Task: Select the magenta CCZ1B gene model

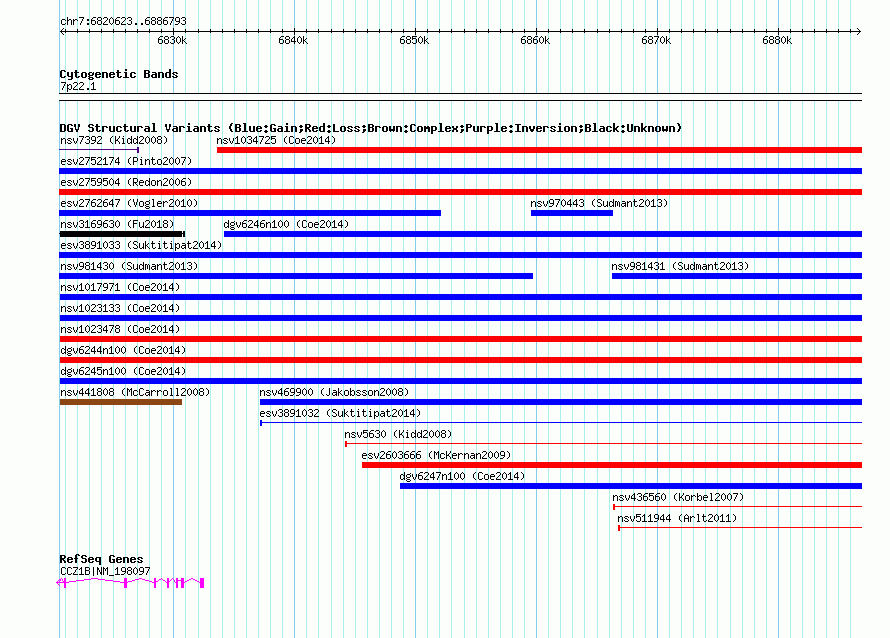Action: [x=131, y=582]
